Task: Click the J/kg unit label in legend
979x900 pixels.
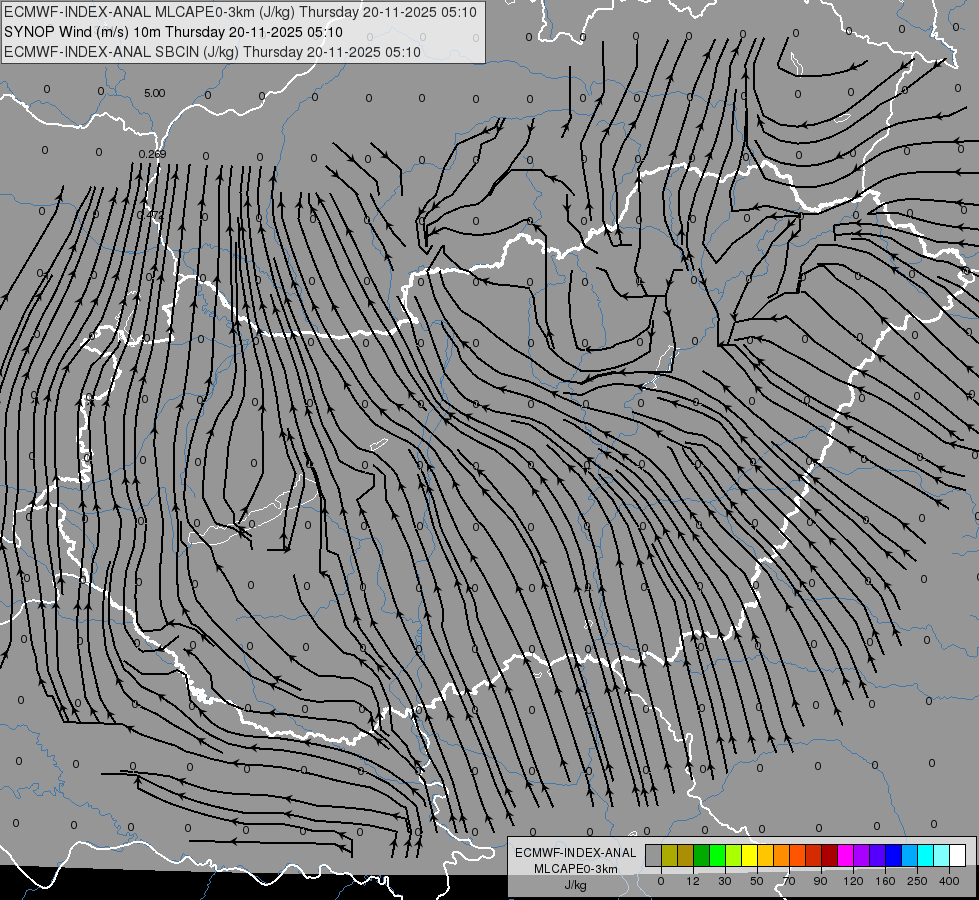Action: [x=575, y=885]
